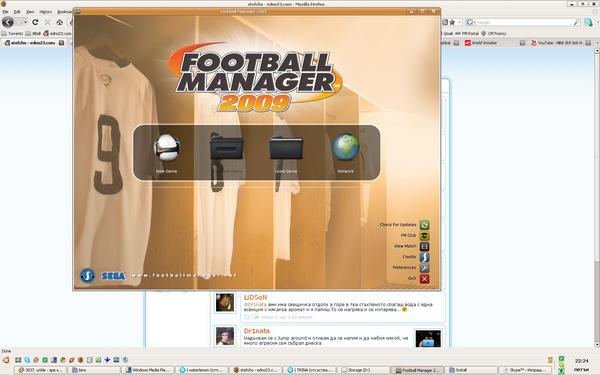Click the Check For Updates green icon
Screen dimensions: 600x375
(424, 225)
